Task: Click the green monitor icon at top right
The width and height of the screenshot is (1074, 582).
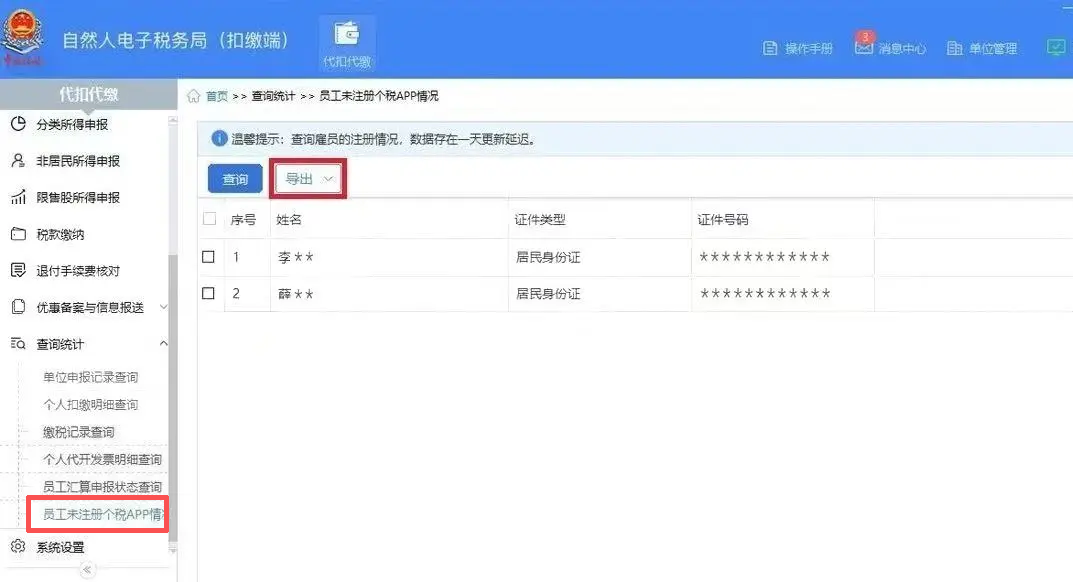Action: [1056, 47]
